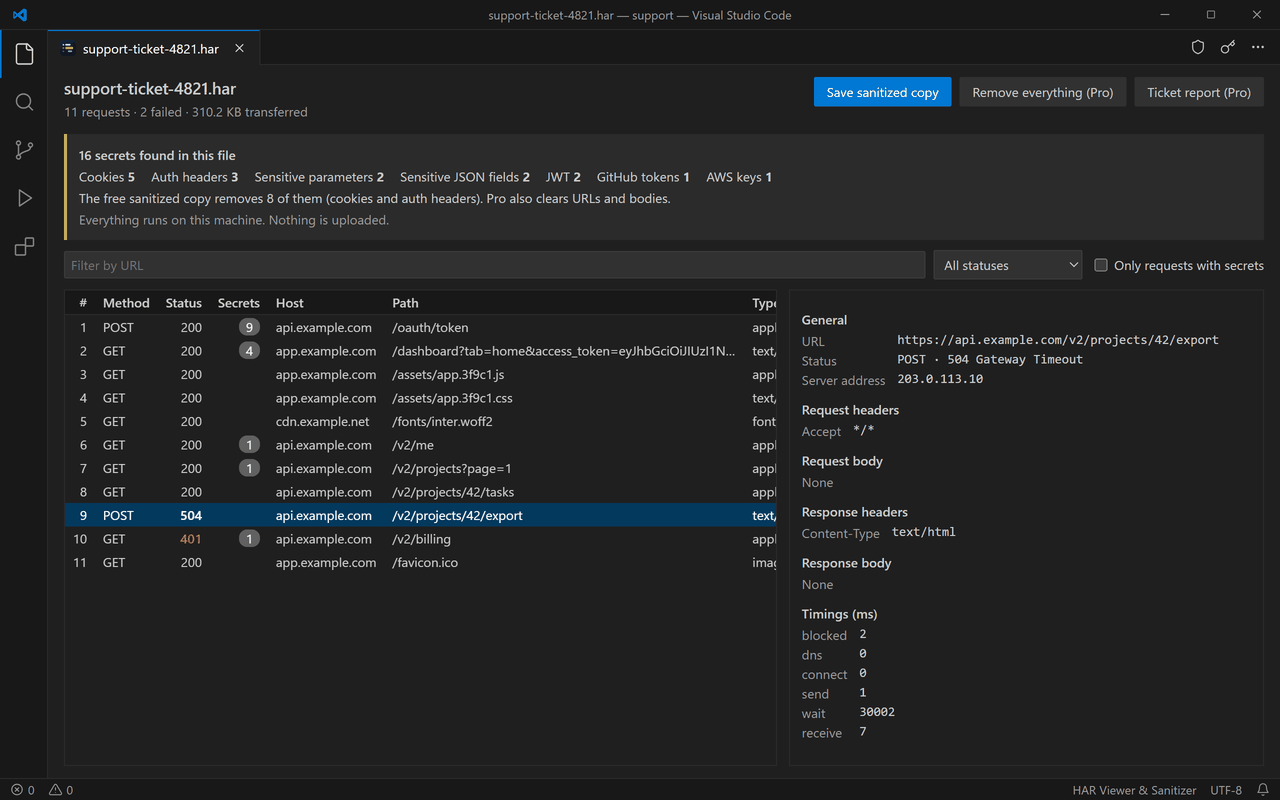
Task: Click the wait timing value 30002
Action: [877, 712]
